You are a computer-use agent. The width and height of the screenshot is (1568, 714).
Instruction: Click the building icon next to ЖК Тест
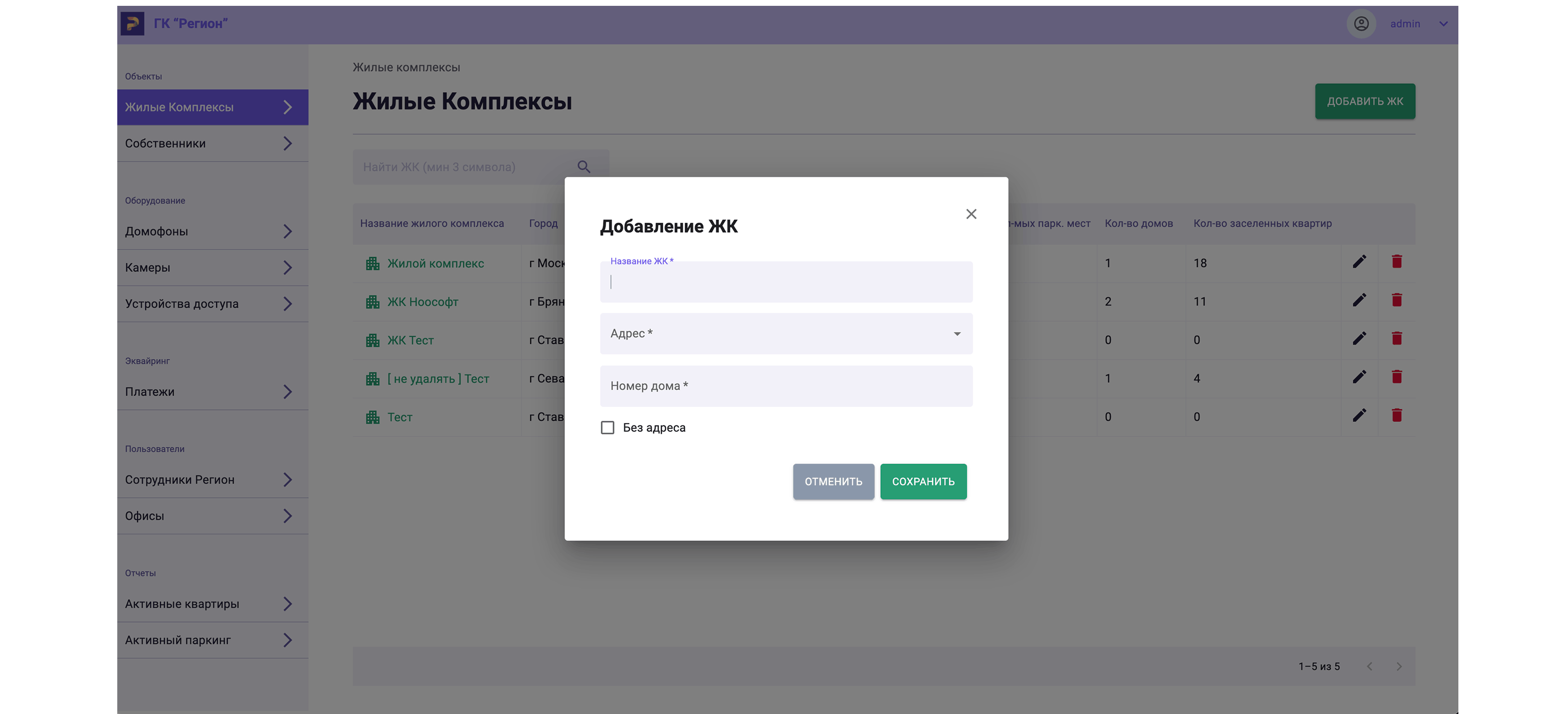tap(372, 340)
